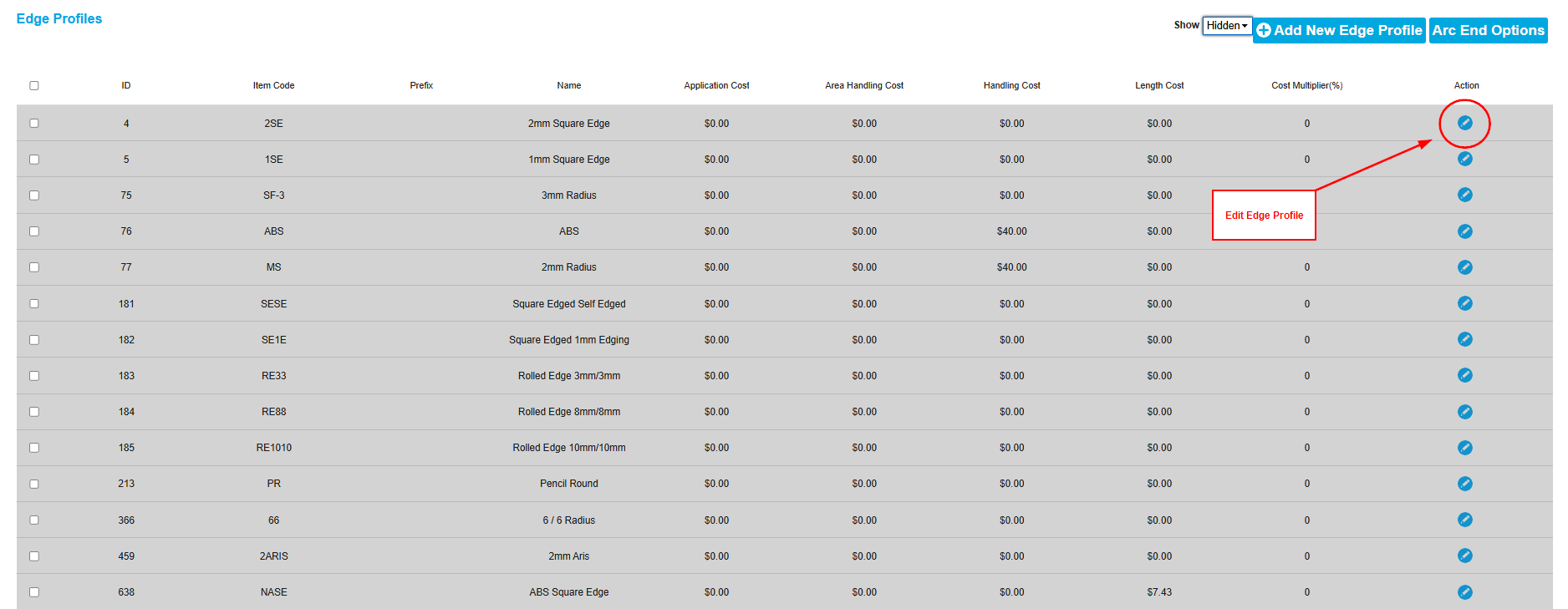Check the box for 2SE row
1568x609 pixels.
tap(34, 123)
